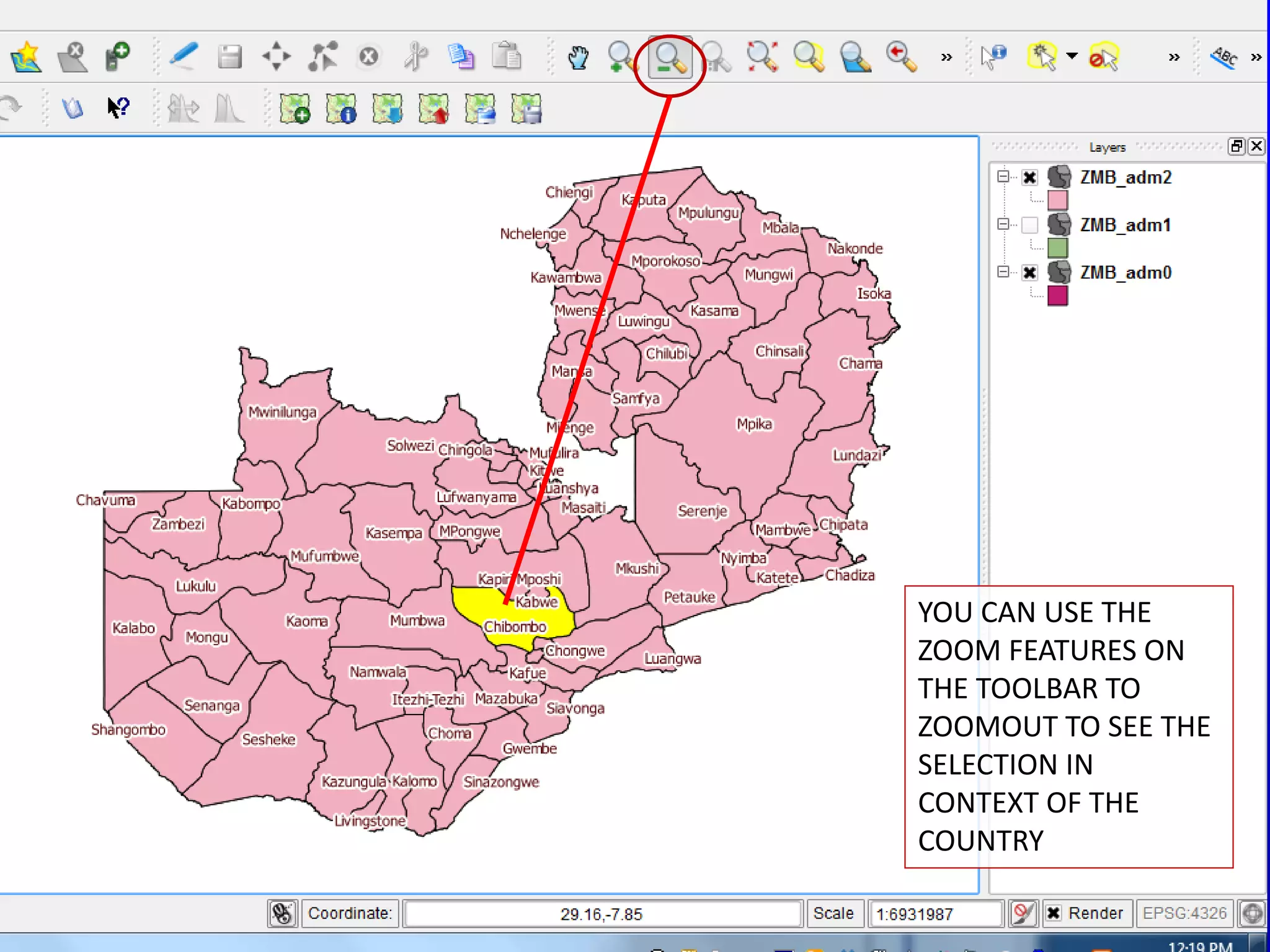The image size is (1270, 952).
Task: Click the EPSG:4326 CRS button
Action: (1184, 914)
